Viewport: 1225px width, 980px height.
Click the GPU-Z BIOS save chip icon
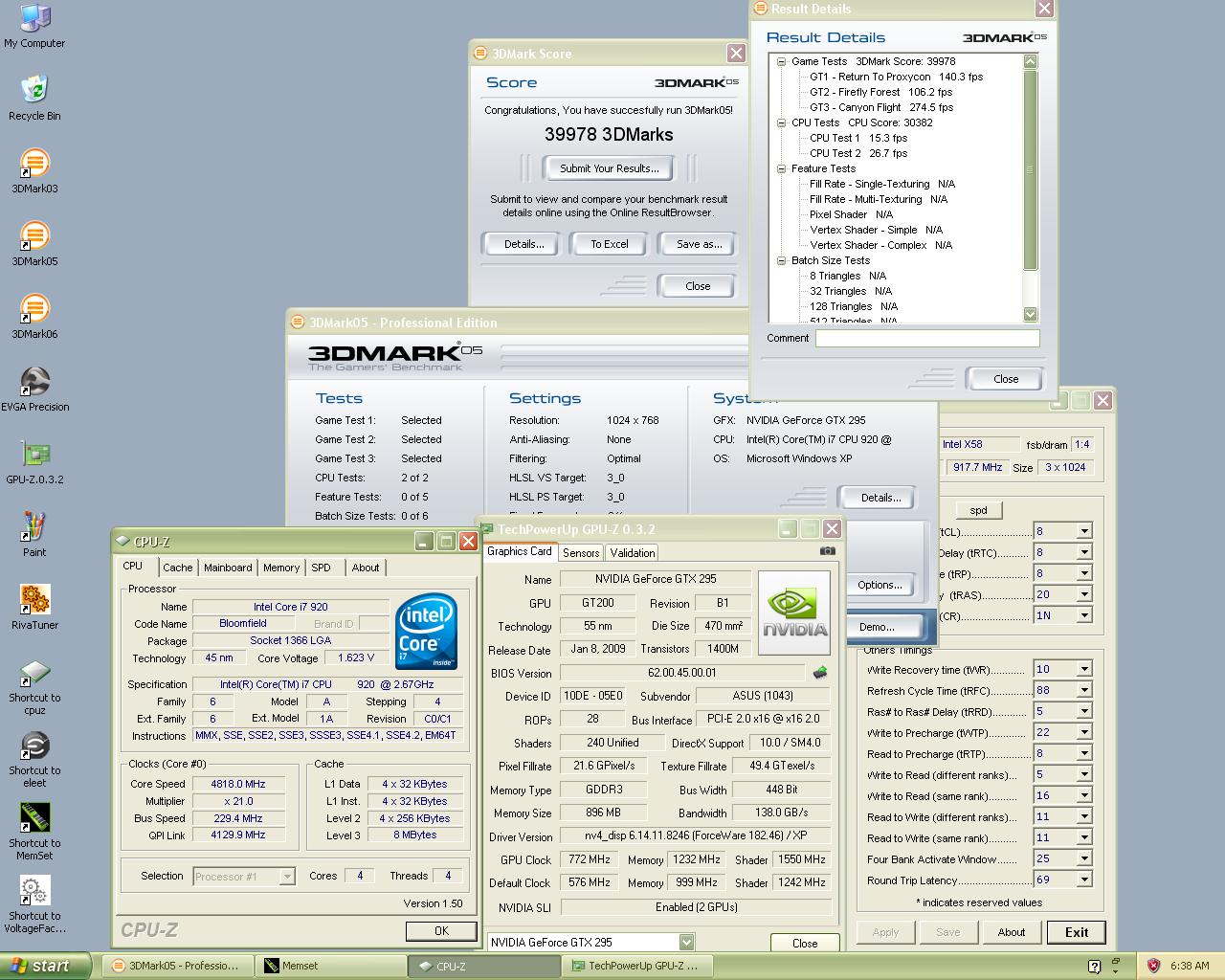tap(820, 672)
